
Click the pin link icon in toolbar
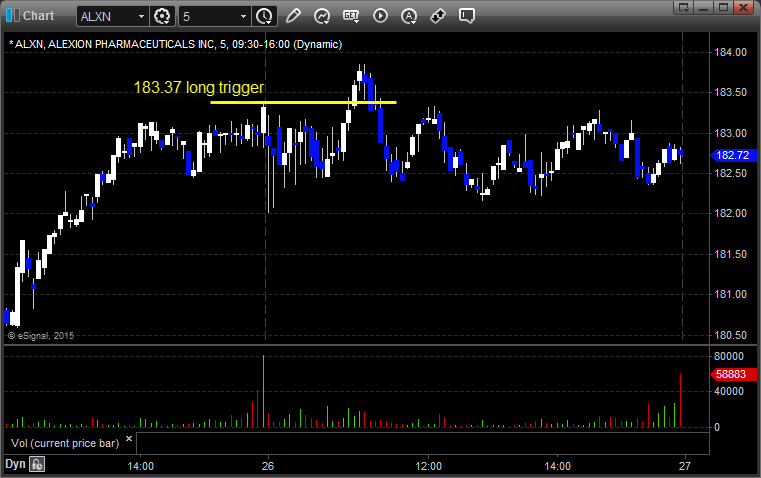click(x=438, y=16)
